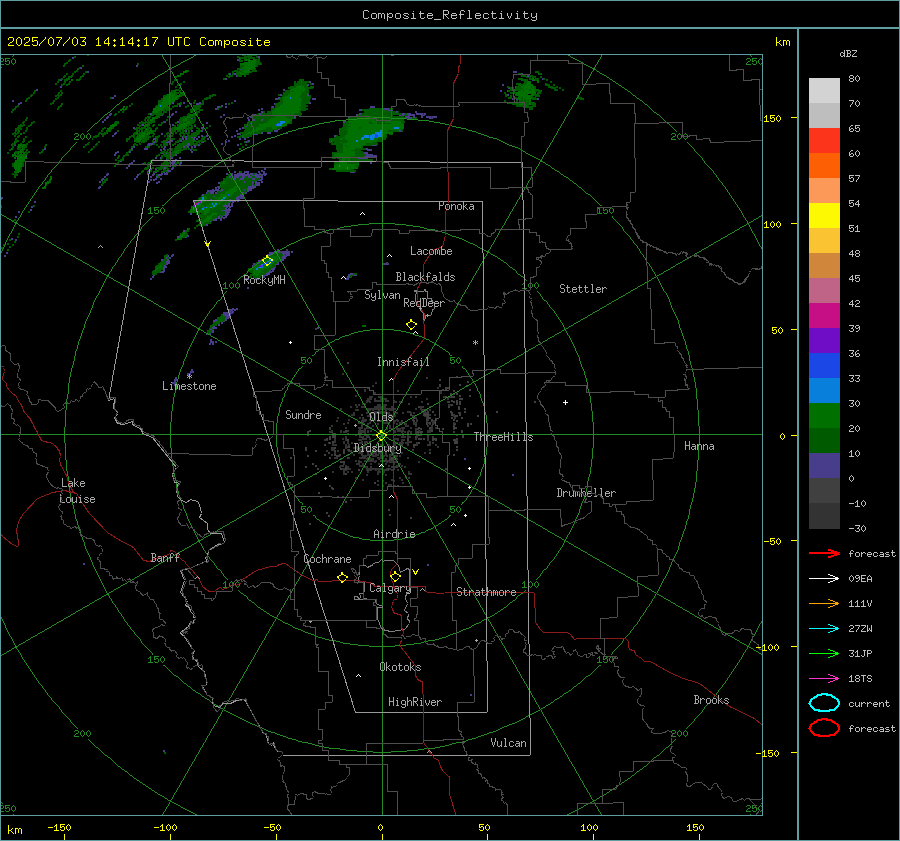The width and height of the screenshot is (900, 841).
Task: Click the Airdrie city label
Action: pyautogui.click(x=394, y=534)
